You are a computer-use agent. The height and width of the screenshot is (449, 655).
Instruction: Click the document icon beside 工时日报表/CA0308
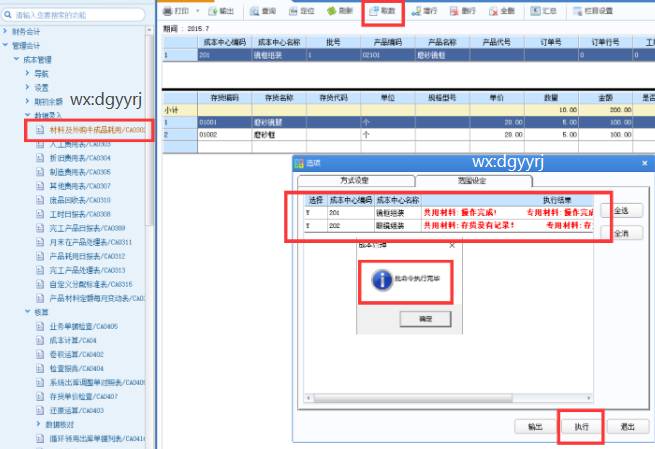pos(40,214)
